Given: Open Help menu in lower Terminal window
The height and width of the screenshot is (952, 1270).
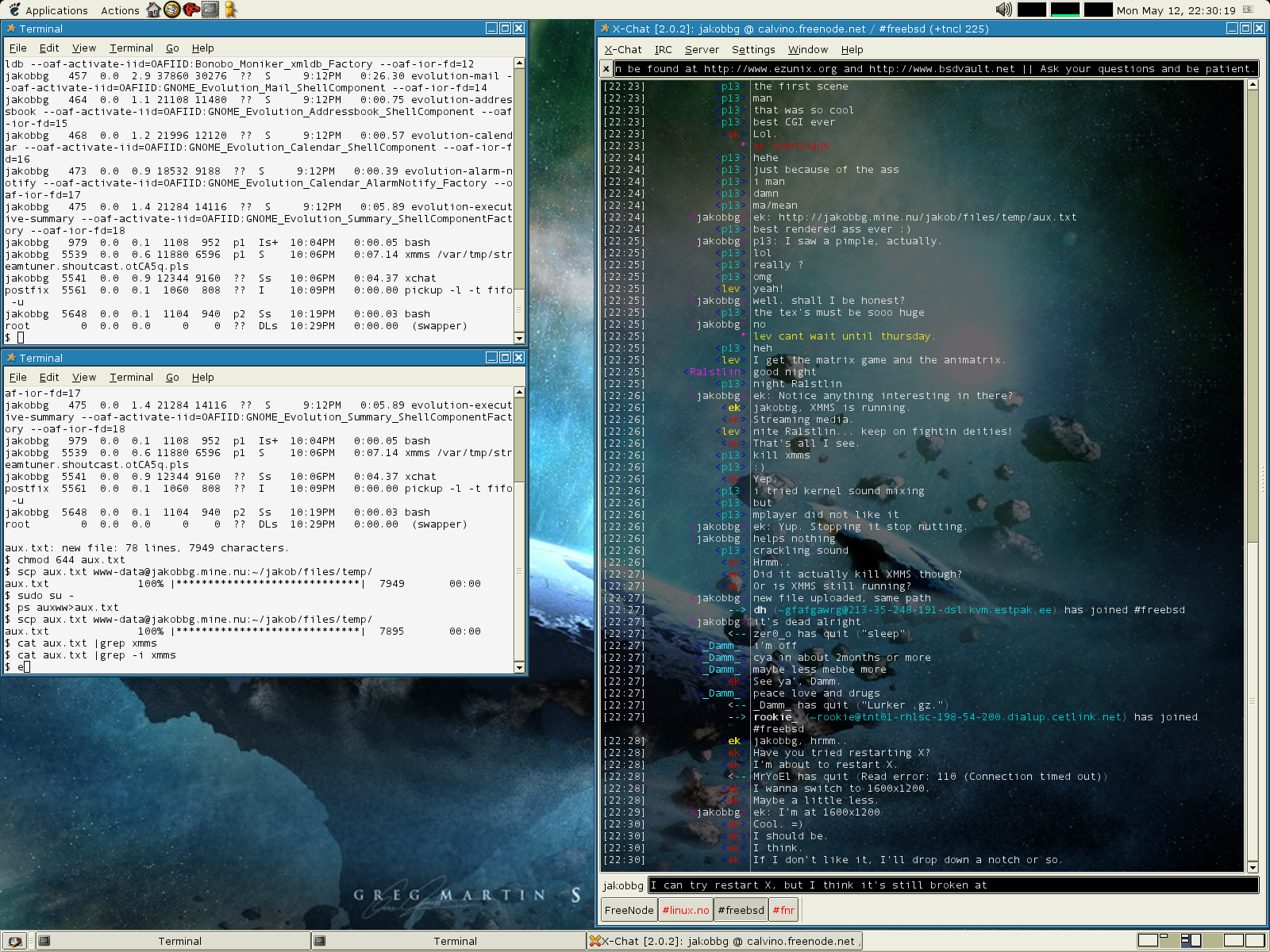Looking at the screenshot, I should [x=203, y=378].
